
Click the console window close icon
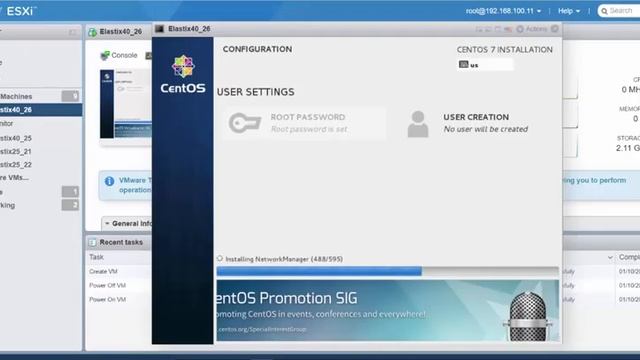(555, 29)
